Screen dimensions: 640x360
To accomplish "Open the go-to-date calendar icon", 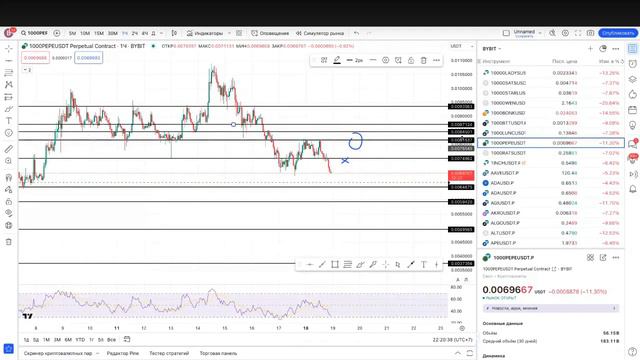I will [127, 339].
